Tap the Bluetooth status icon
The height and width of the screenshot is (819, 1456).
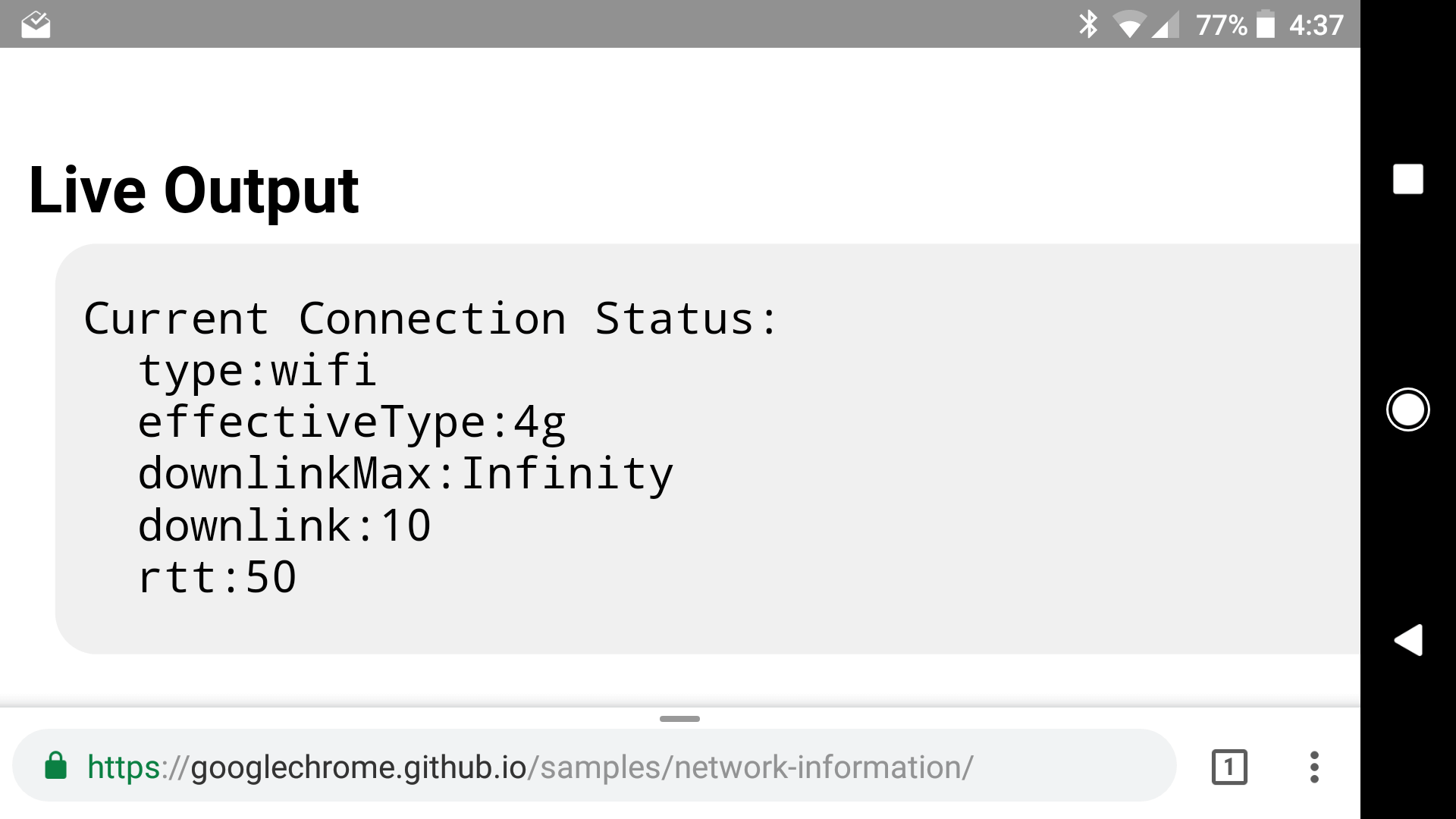(x=1088, y=24)
